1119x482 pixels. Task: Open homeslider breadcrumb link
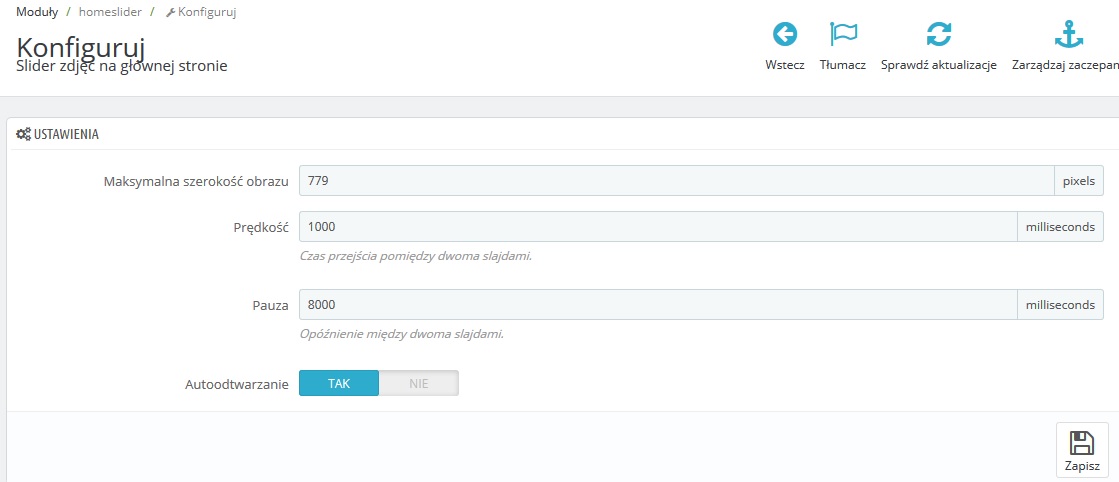(111, 12)
